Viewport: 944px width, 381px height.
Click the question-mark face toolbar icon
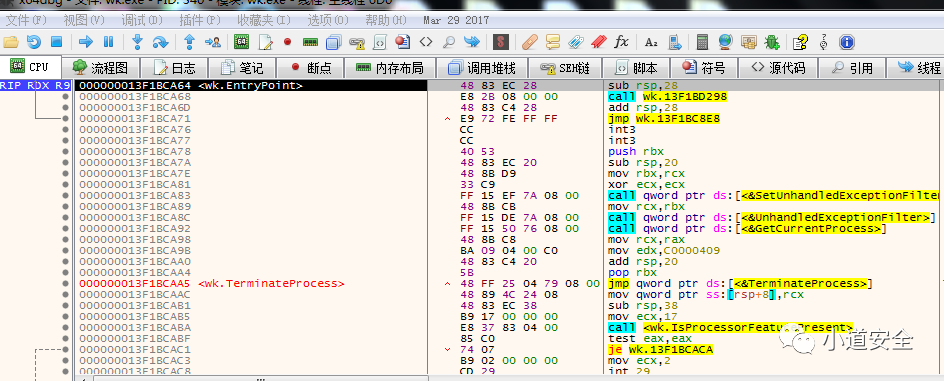coord(824,42)
